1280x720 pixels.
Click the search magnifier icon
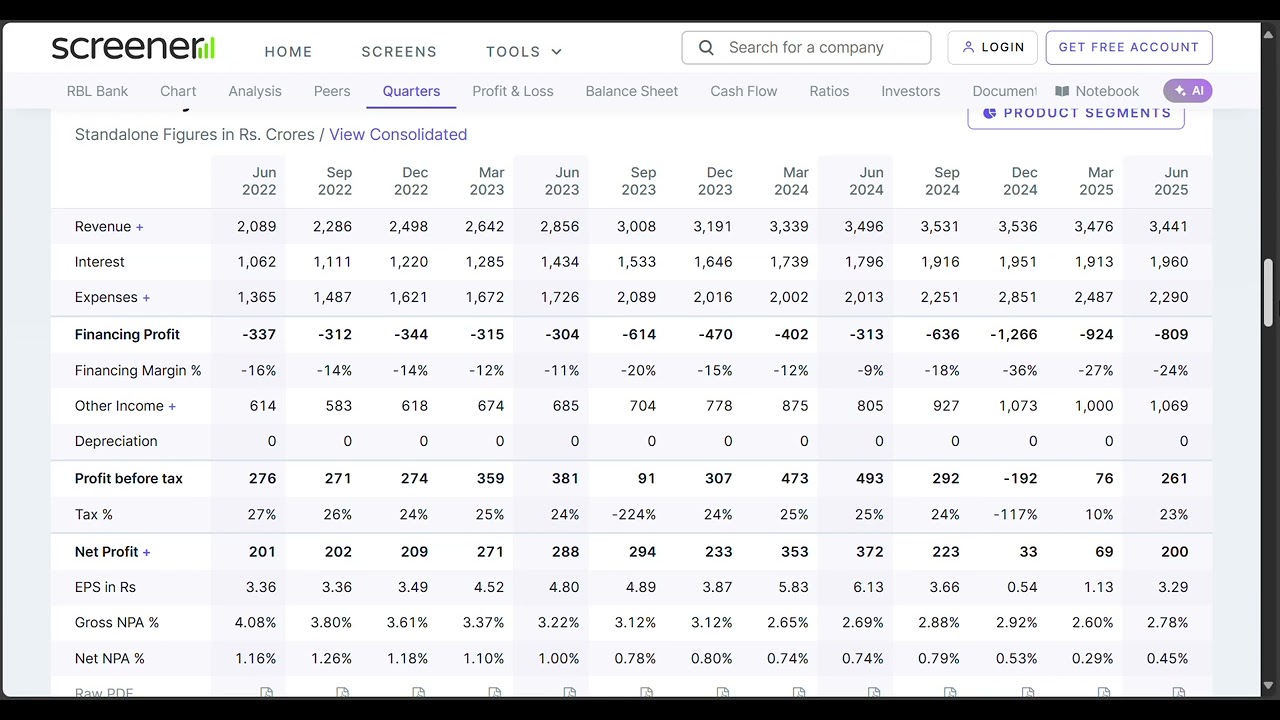pyautogui.click(x=706, y=48)
